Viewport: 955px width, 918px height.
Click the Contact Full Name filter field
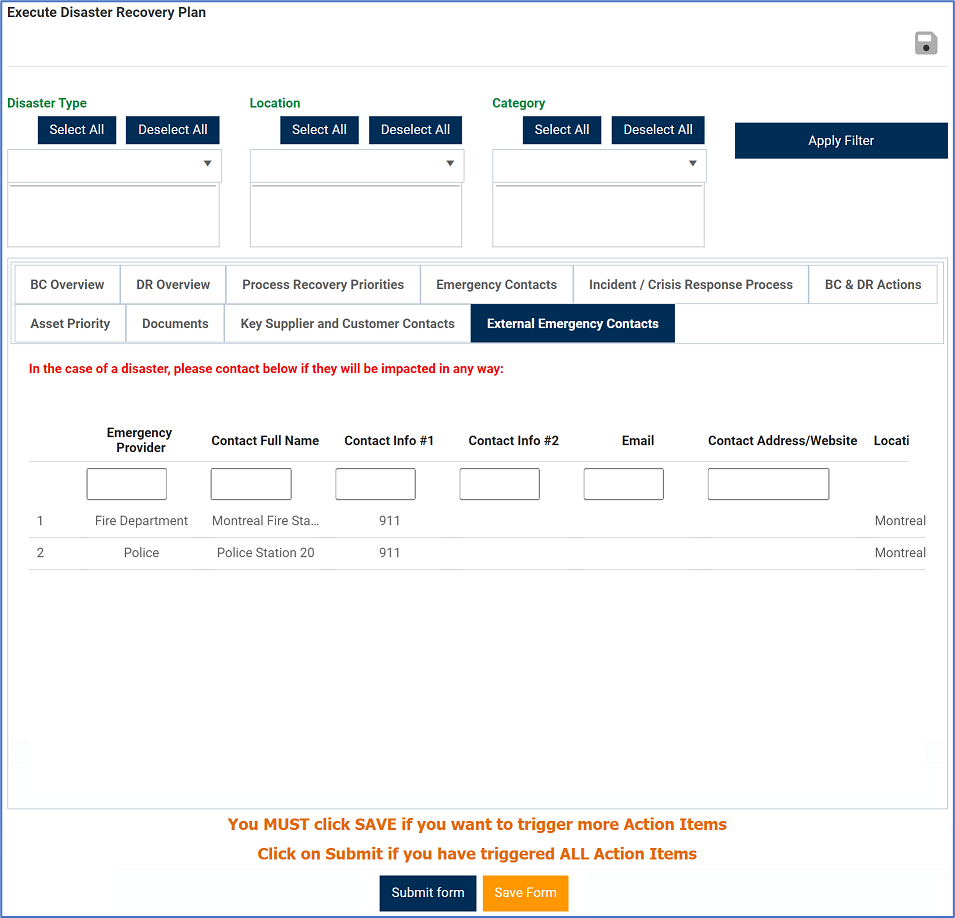tap(251, 484)
